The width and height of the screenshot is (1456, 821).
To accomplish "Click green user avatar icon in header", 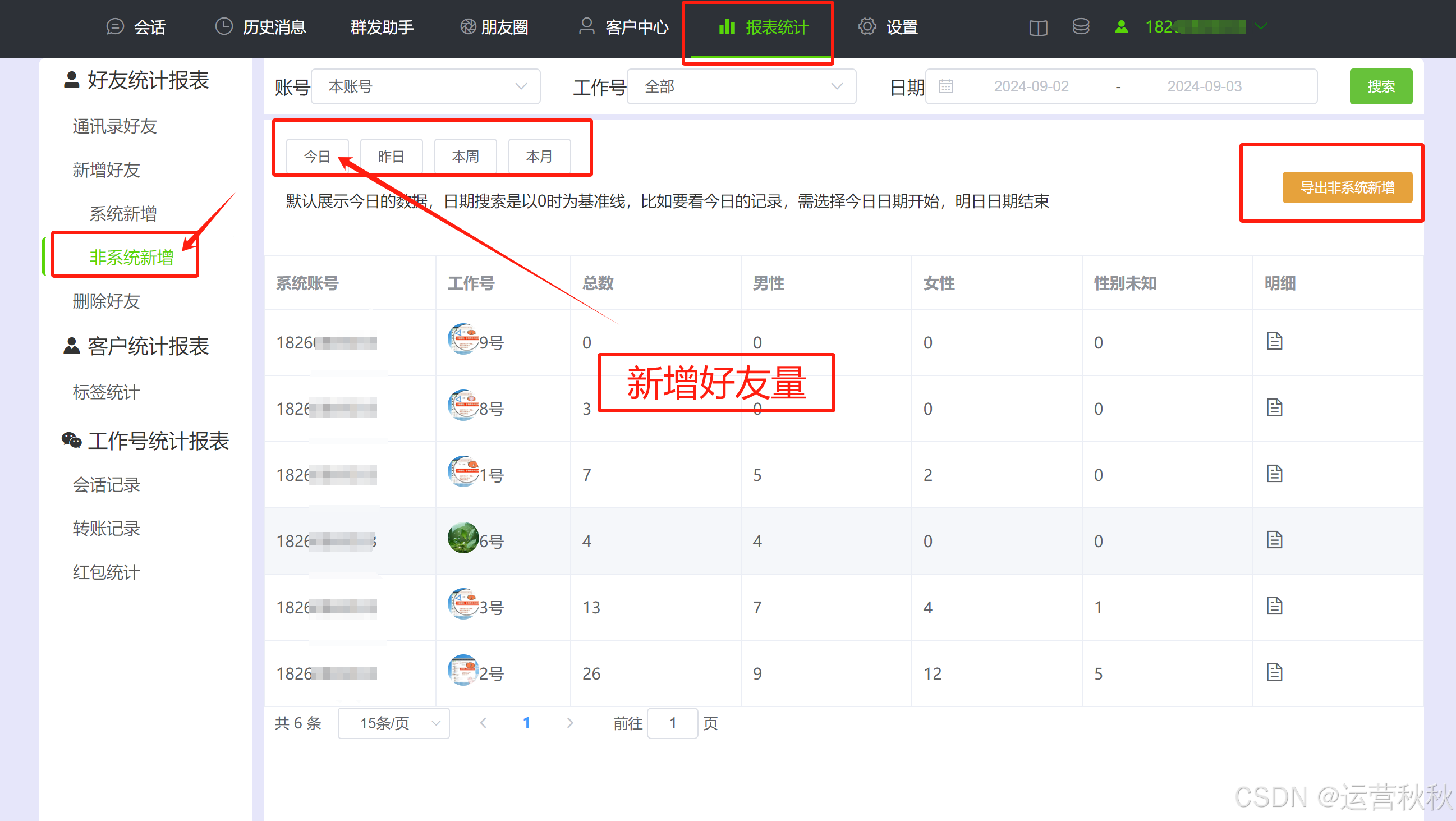I will click(1122, 26).
